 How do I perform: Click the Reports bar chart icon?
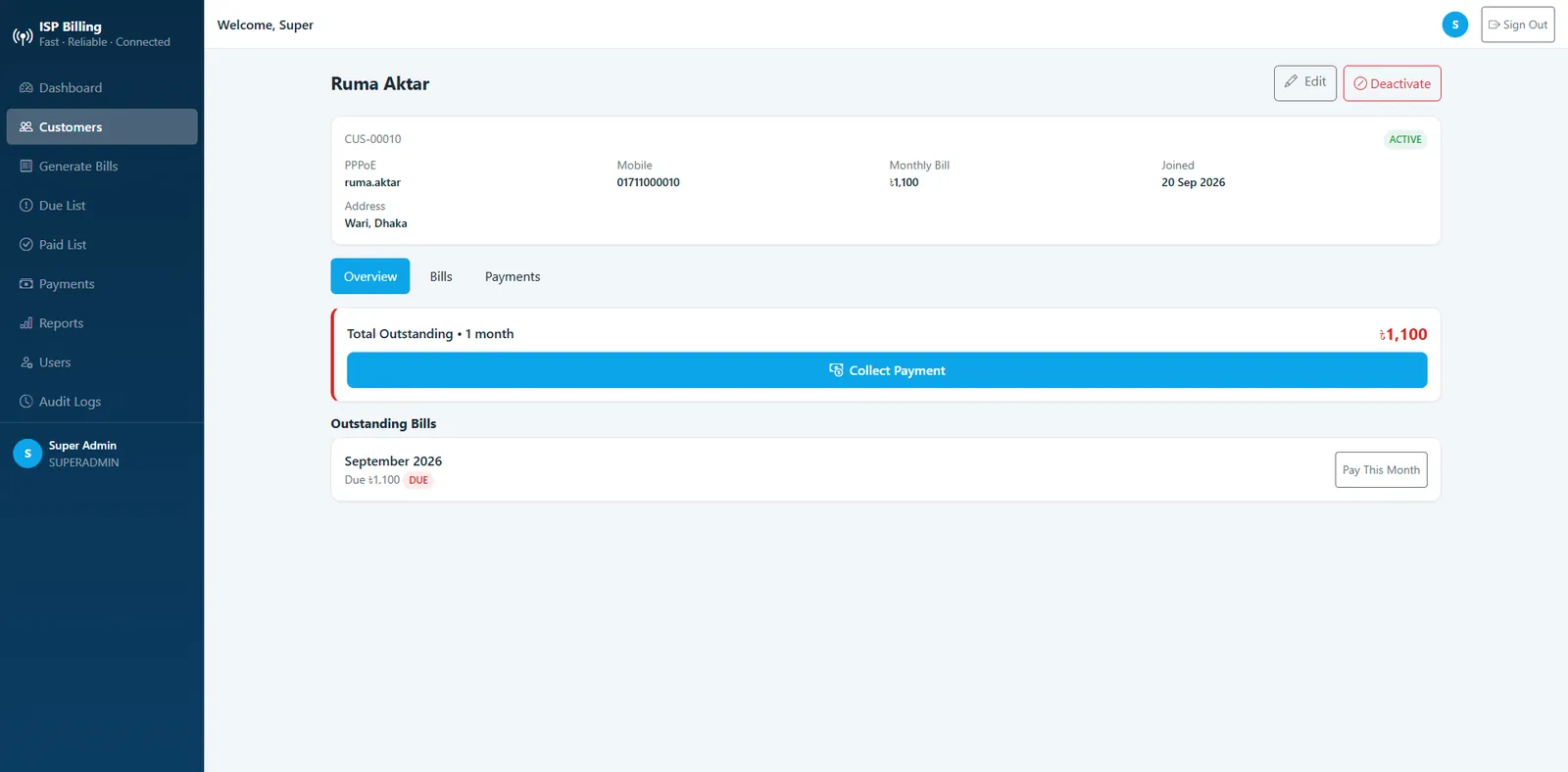pyautogui.click(x=26, y=323)
